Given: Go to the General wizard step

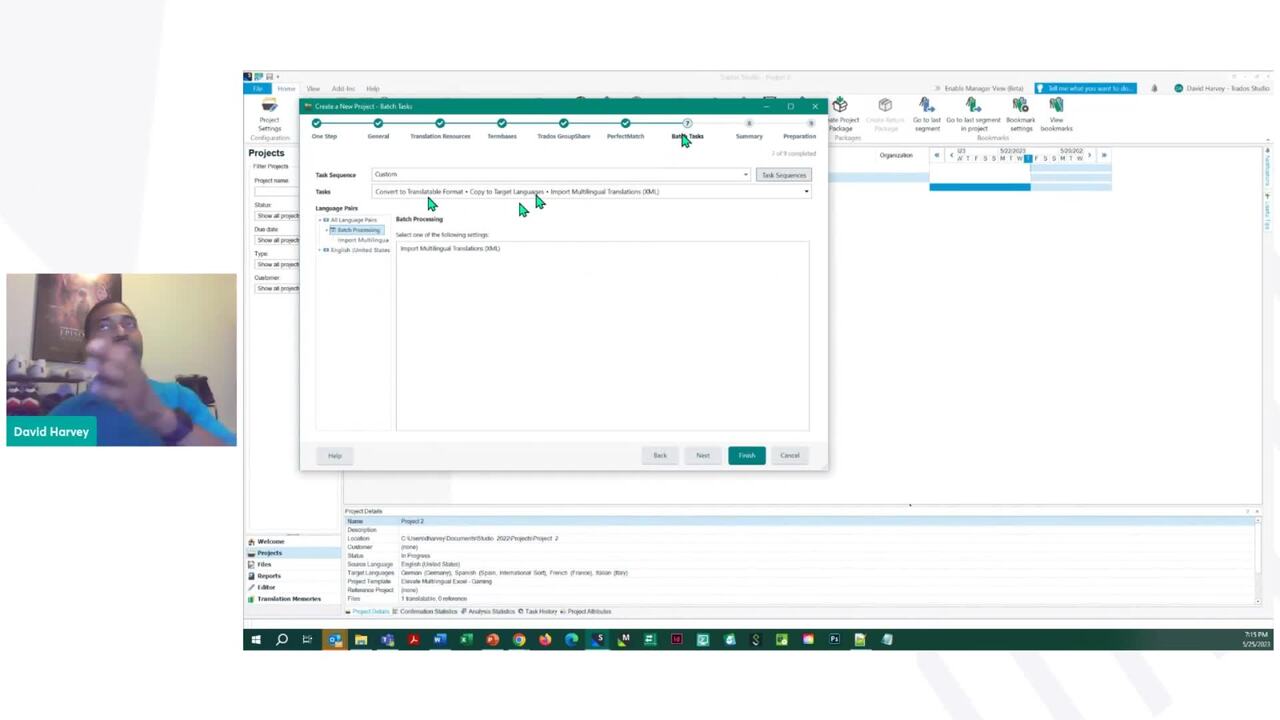Looking at the screenshot, I should [x=378, y=136].
